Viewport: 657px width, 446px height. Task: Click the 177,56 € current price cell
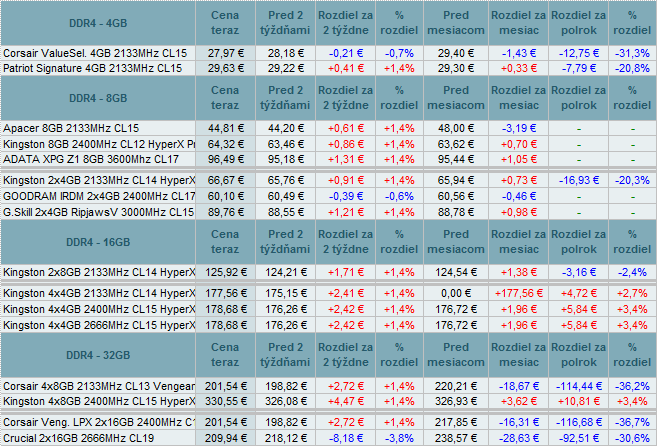[225, 293]
